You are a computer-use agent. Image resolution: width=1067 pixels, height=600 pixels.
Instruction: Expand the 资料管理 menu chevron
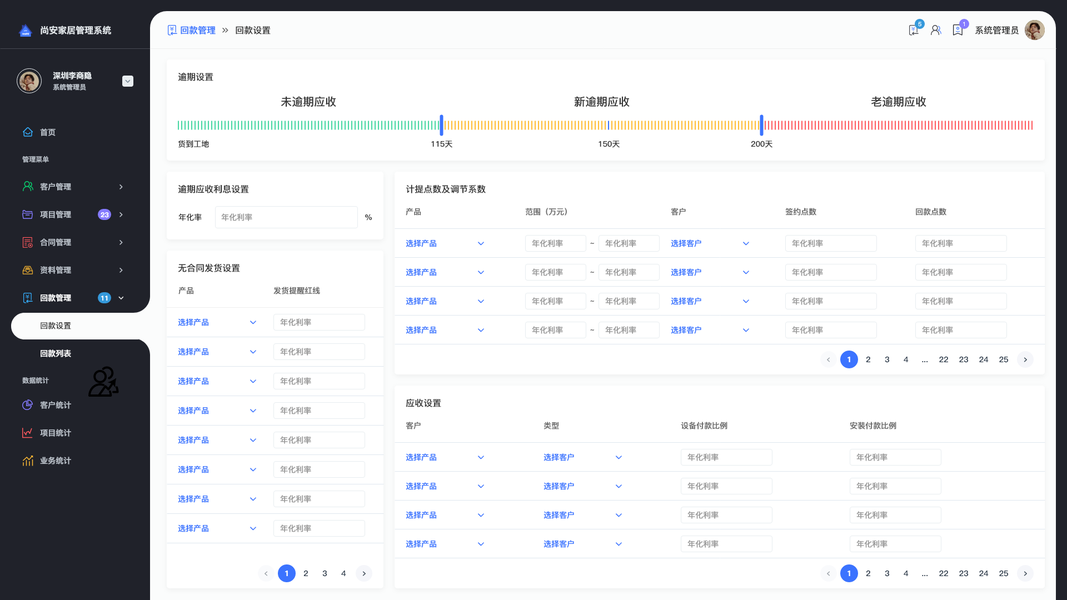pos(121,270)
